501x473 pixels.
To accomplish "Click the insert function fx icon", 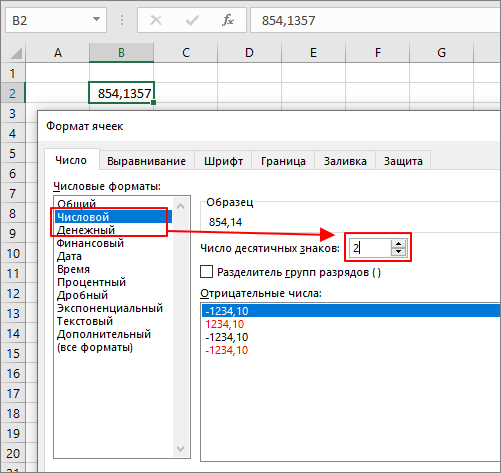I will [x=228, y=20].
